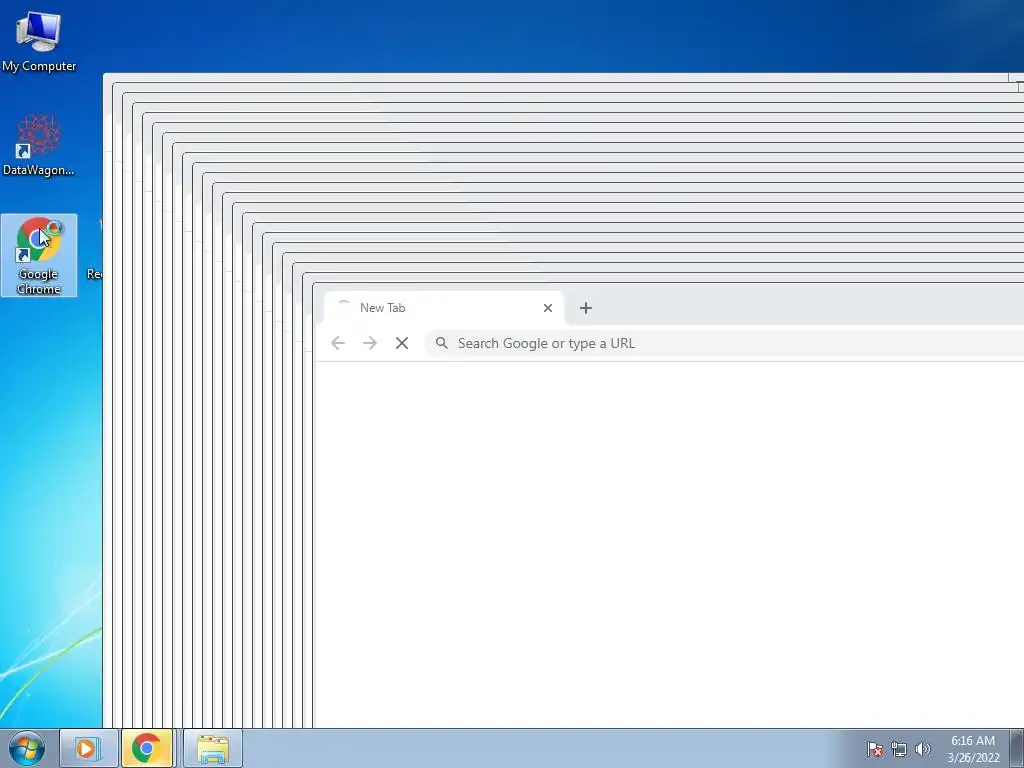Stop loading the page with X button
The width and height of the screenshot is (1024, 768).
click(402, 343)
